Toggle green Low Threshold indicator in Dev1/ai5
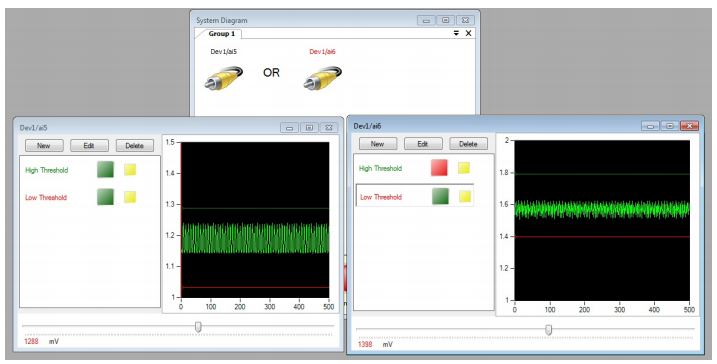Screen dimensions: 717x364 coord(105,197)
